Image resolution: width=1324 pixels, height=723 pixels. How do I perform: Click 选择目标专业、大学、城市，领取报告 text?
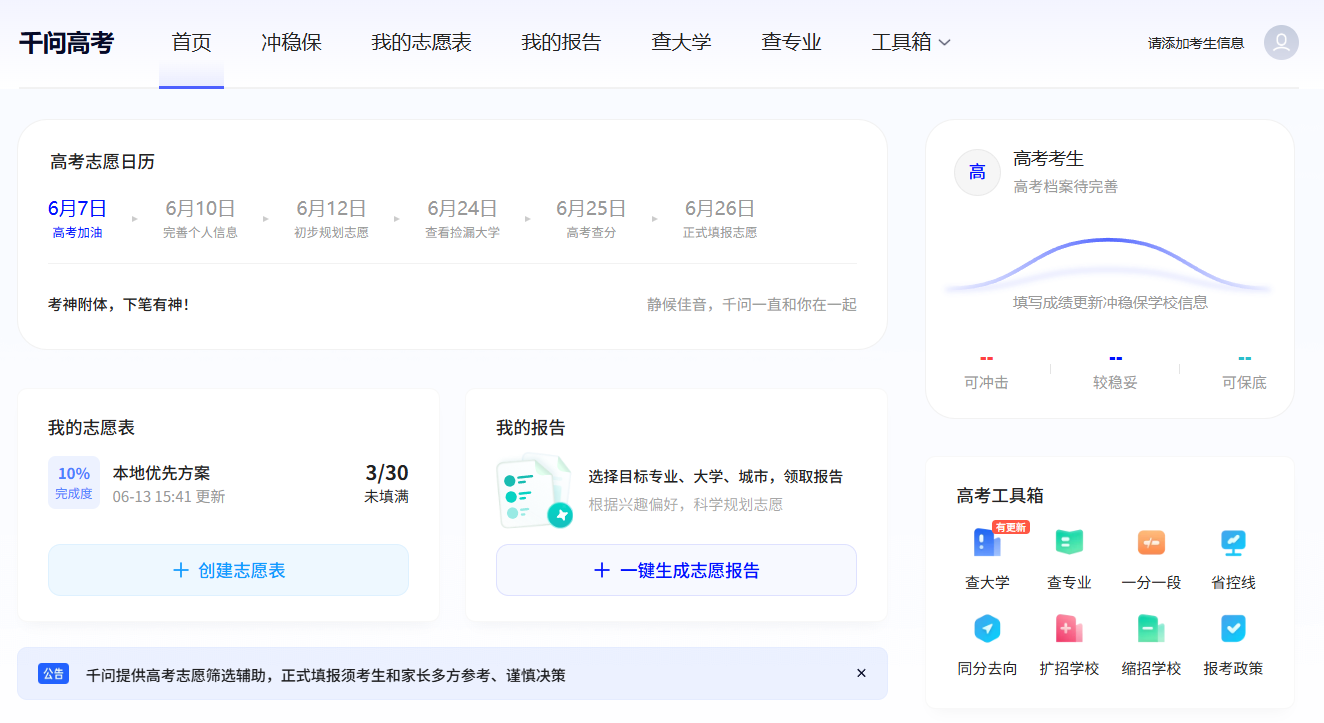click(715, 477)
